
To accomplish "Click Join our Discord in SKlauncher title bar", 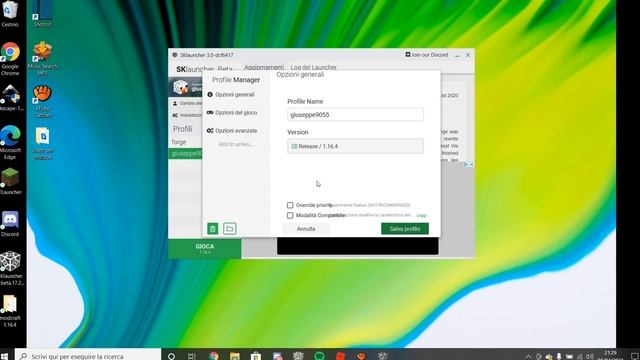I will coord(427,55).
